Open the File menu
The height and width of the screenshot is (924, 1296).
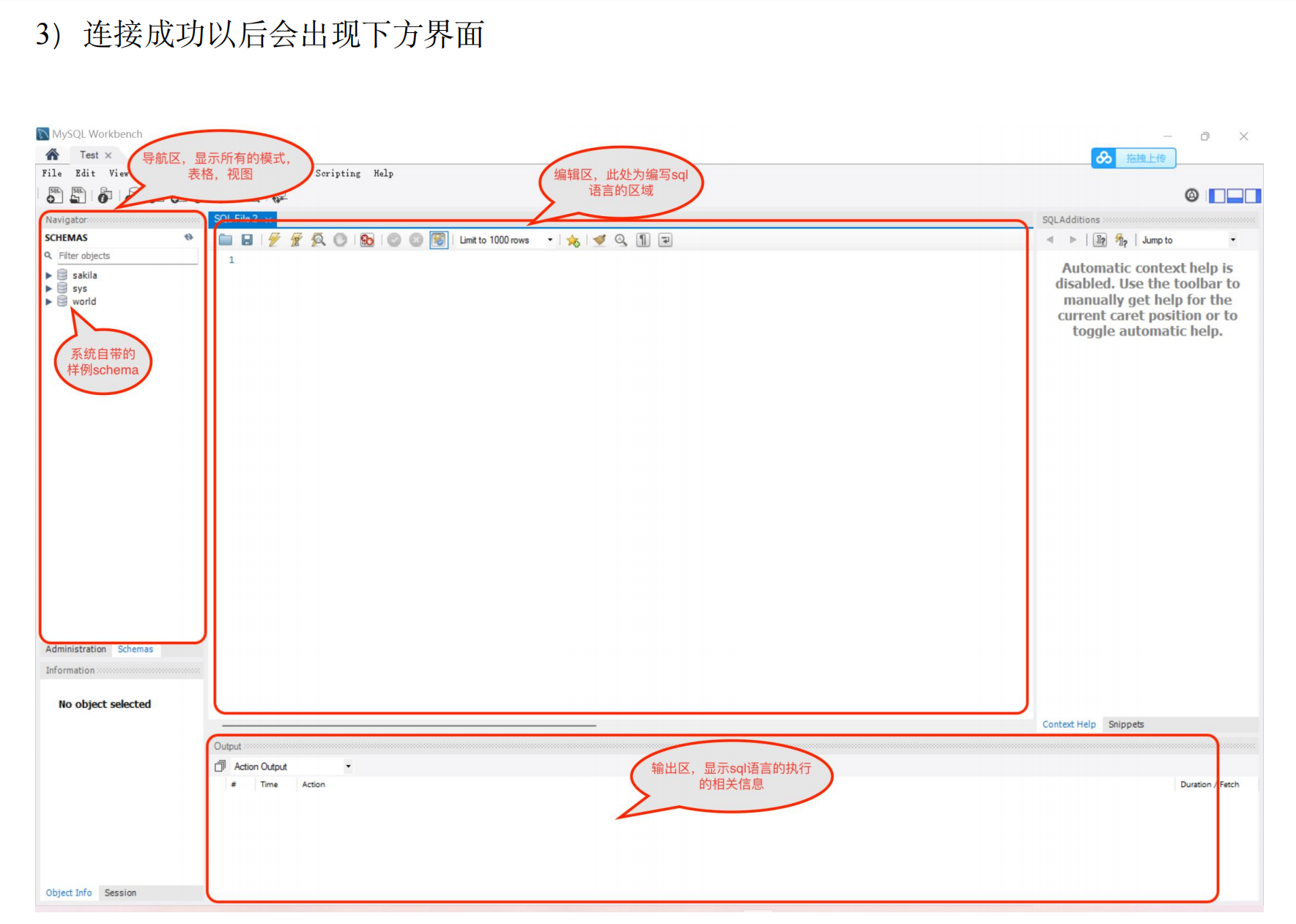click(51, 173)
